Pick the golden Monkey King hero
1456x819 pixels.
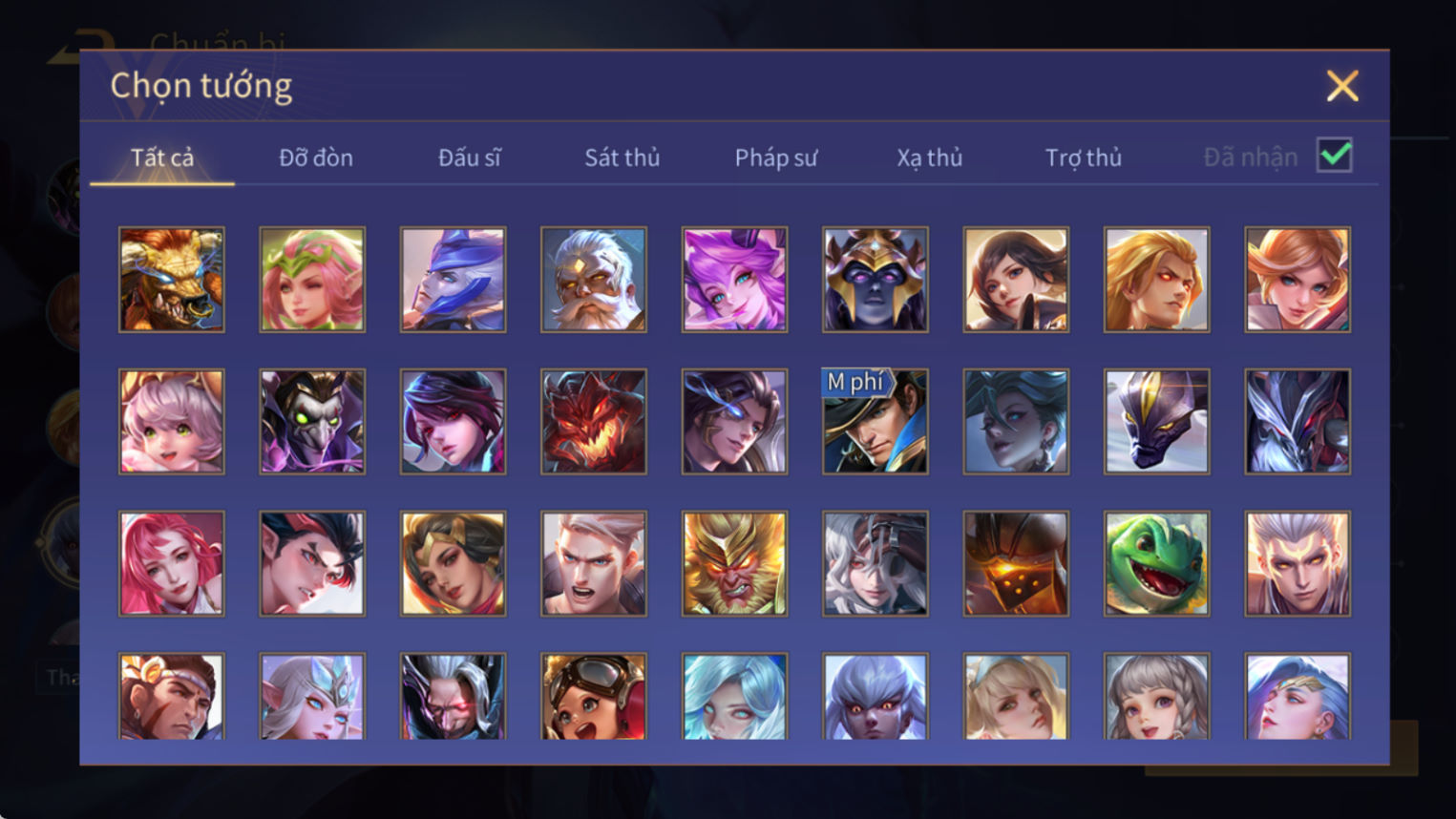tap(734, 563)
